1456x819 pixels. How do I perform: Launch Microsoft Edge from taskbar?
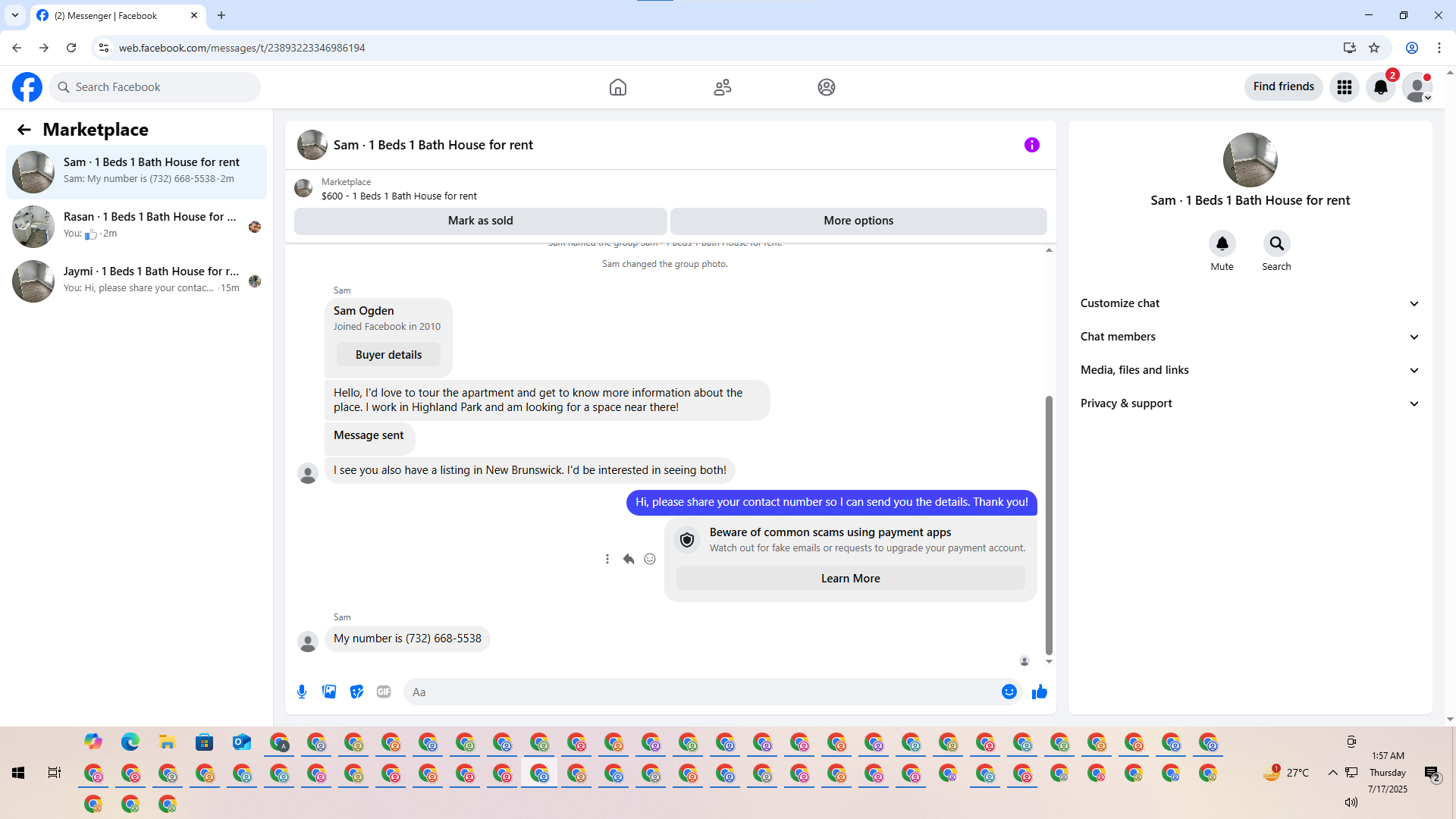pyautogui.click(x=130, y=742)
